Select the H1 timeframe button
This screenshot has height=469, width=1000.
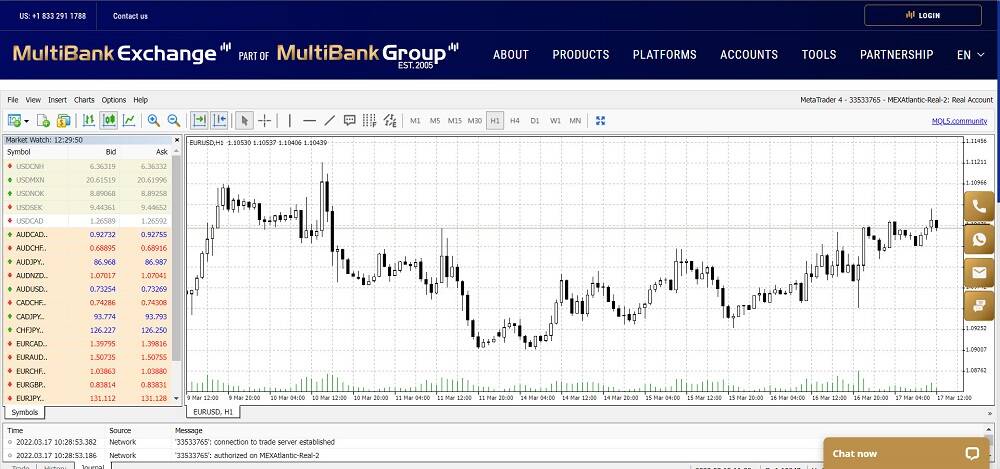(x=495, y=121)
